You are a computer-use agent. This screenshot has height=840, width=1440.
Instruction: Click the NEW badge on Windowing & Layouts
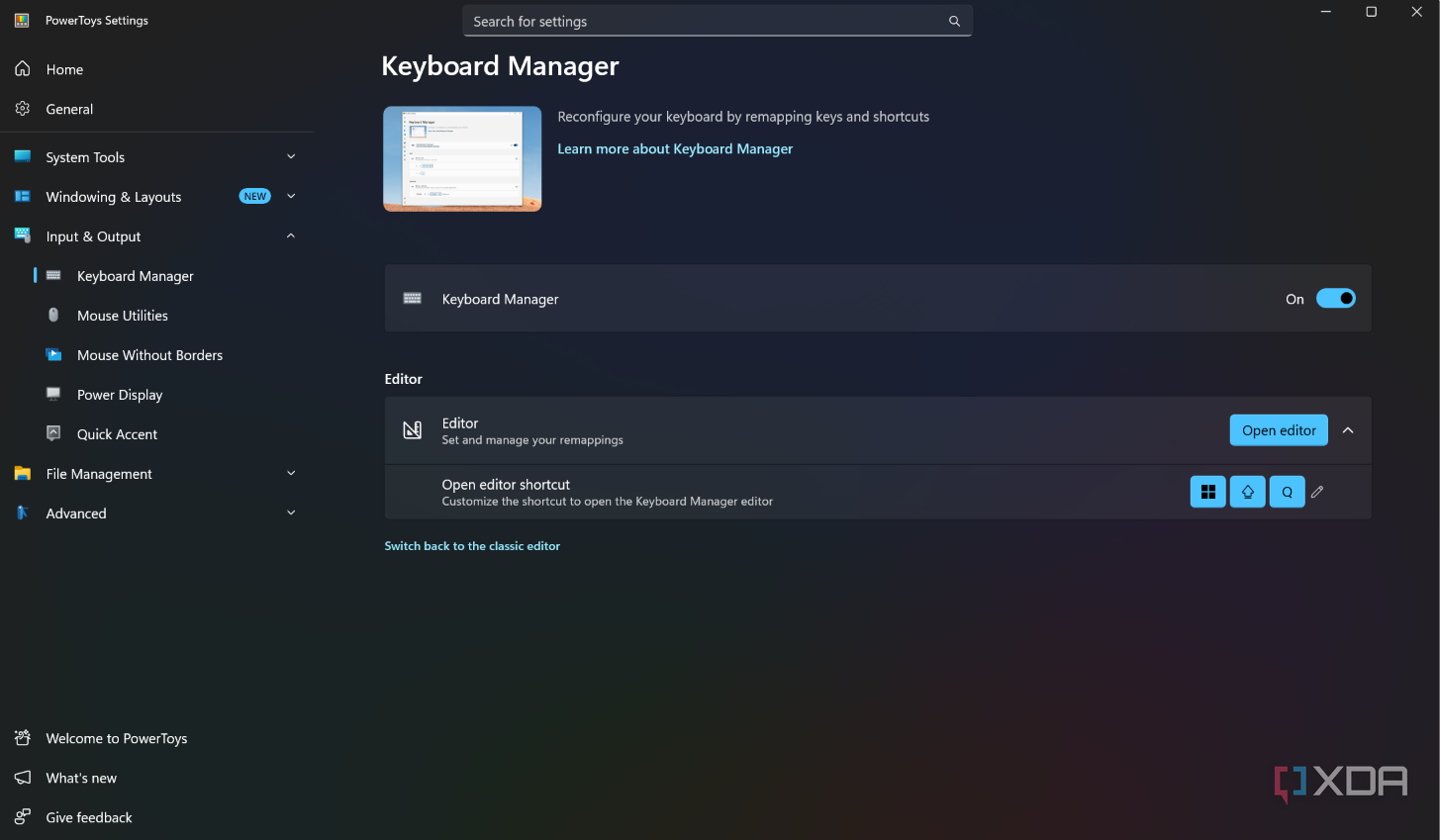coord(255,196)
